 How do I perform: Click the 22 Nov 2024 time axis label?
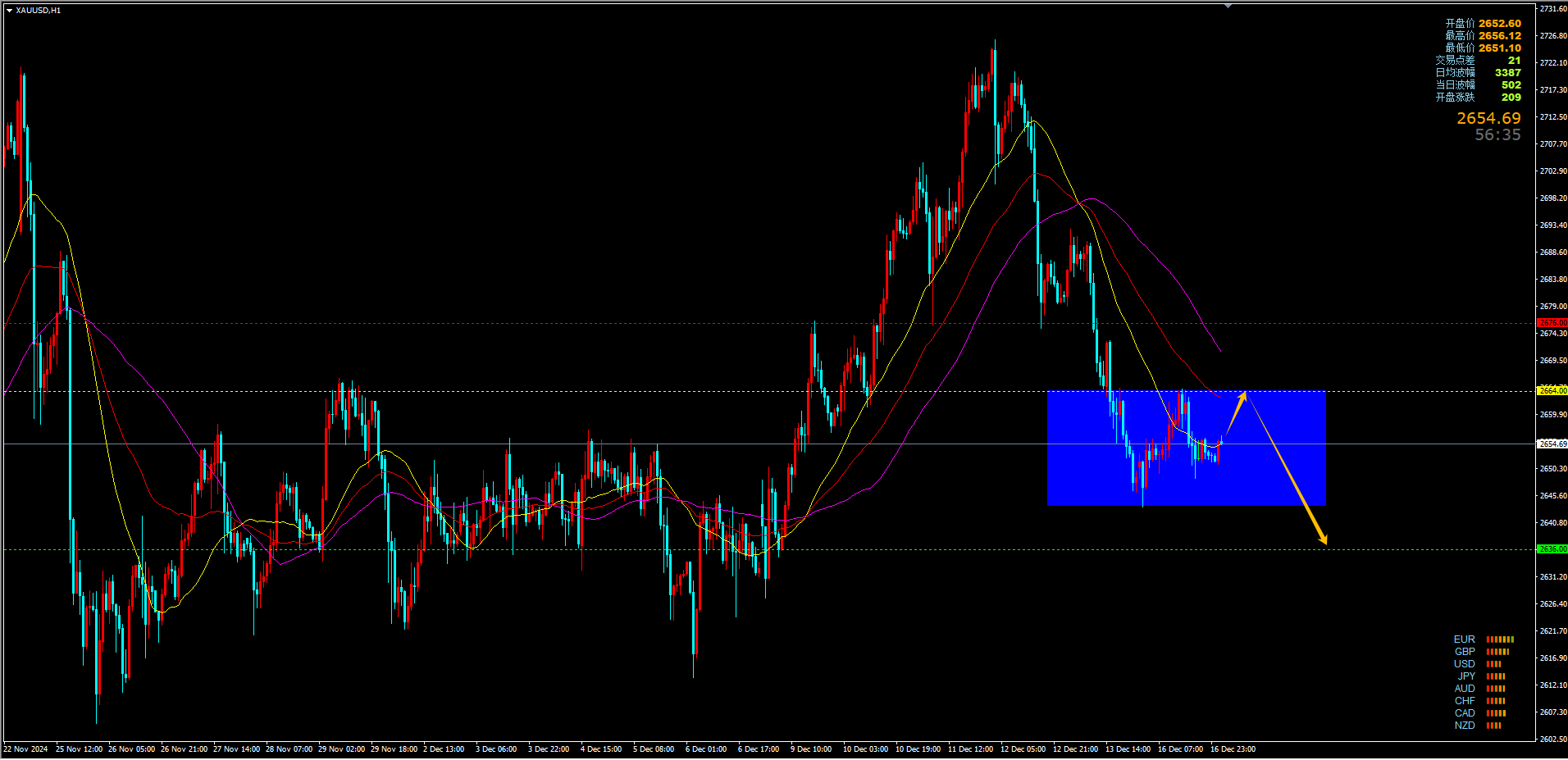(25, 749)
